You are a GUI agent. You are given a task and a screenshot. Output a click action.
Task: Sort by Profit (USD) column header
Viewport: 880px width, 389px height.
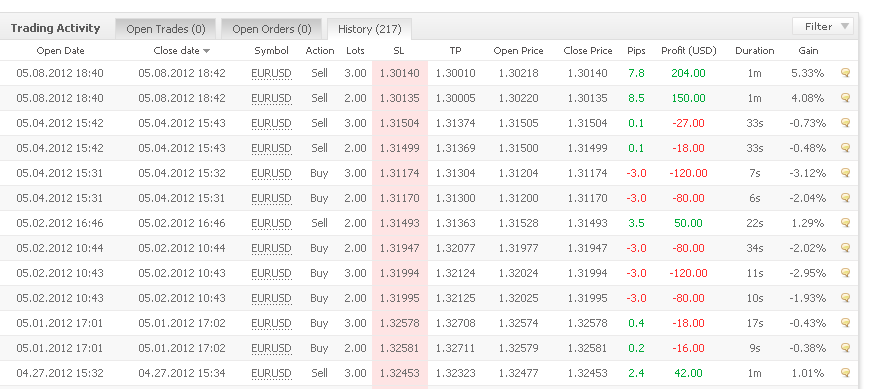[x=689, y=51]
